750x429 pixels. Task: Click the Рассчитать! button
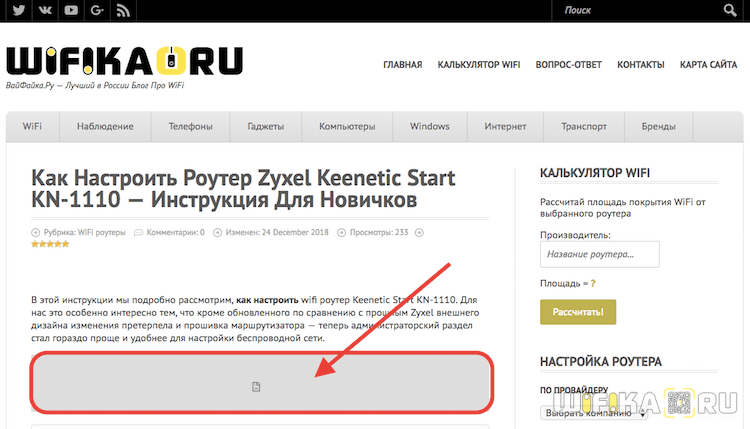[x=578, y=312]
